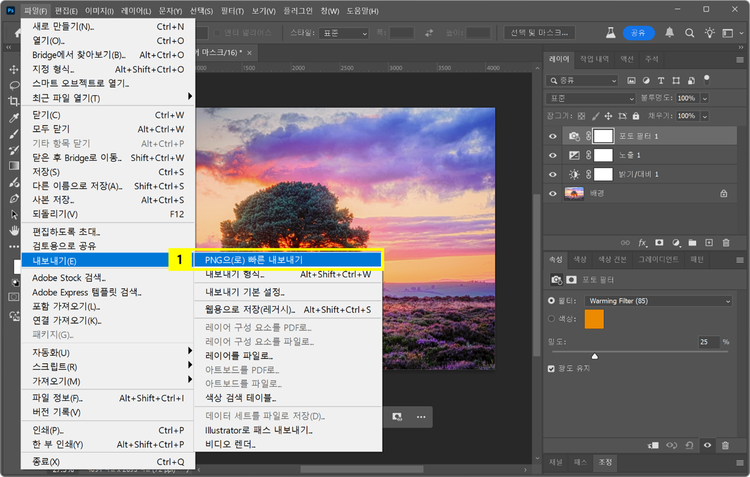Screen dimensions: 750x477
Task: Click the new adjustment layer icon
Action: click(676, 242)
